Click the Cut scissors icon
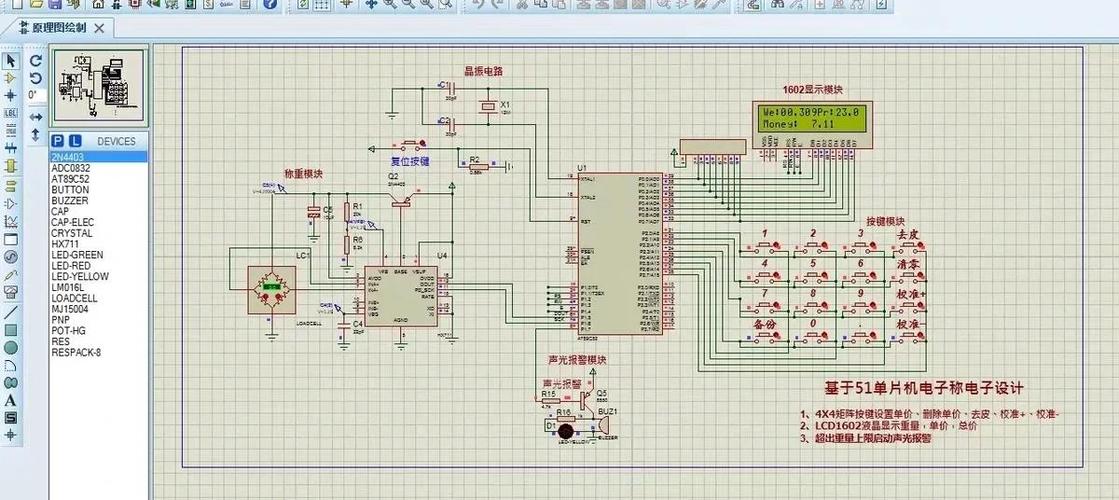 (x=522, y=4)
